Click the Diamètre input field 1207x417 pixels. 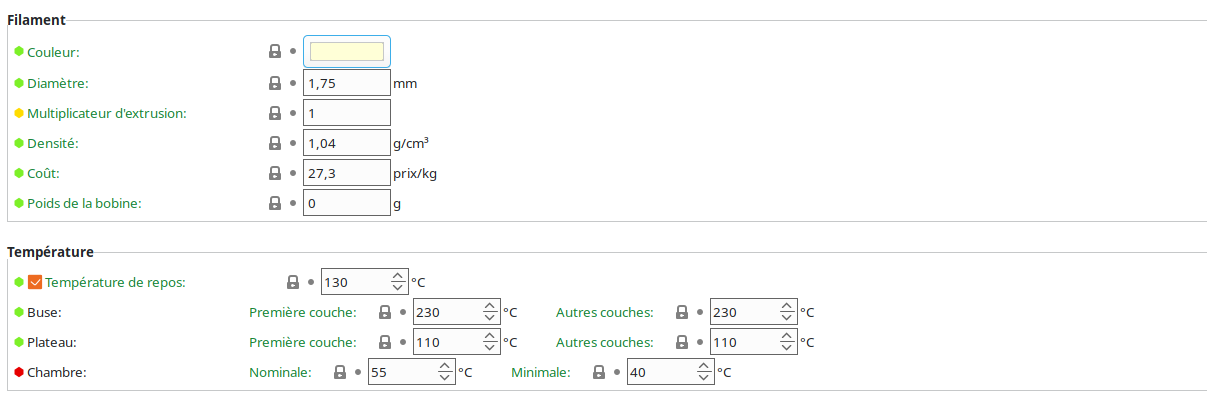pos(346,83)
